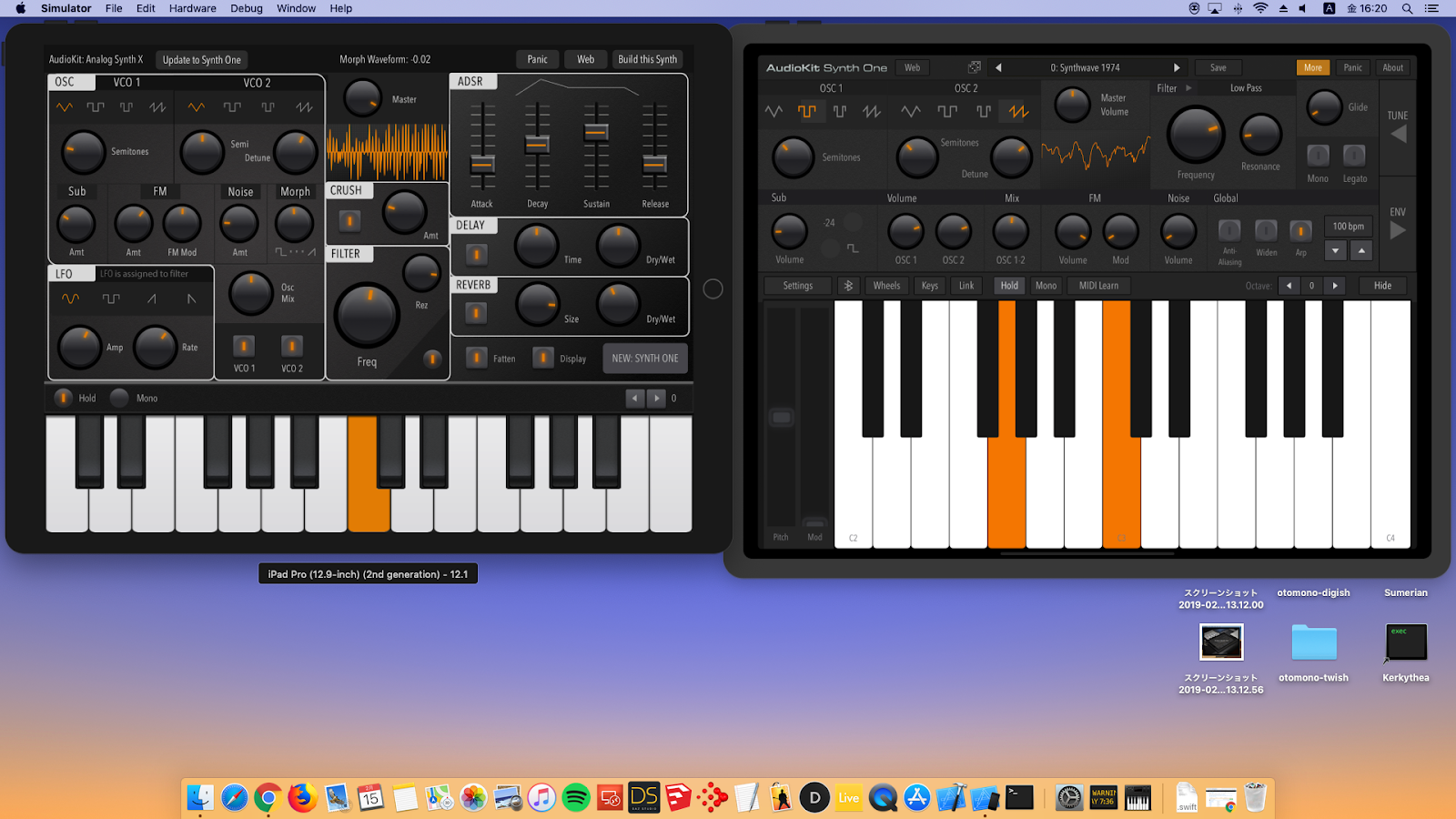Open the Window menu

tap(297, 8)
